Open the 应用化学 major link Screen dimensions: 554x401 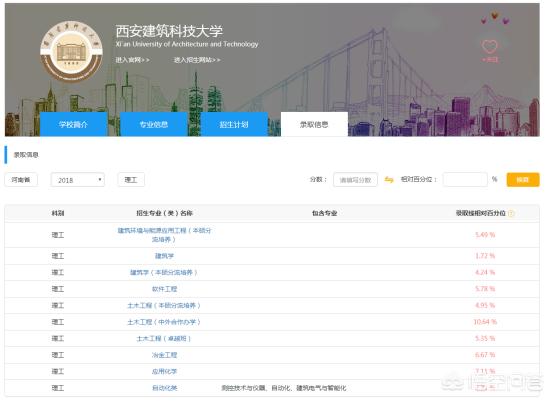pos(164,372)
